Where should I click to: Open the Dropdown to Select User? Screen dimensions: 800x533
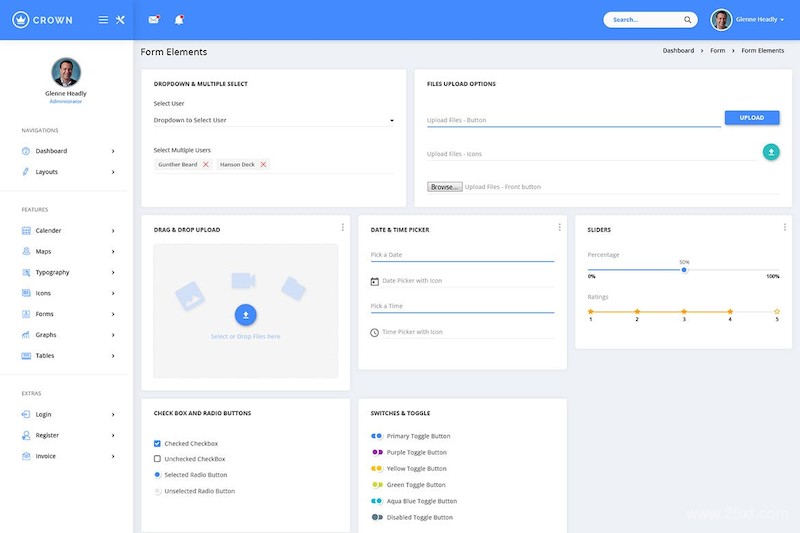pyautogui.click(x=274, y=120)
